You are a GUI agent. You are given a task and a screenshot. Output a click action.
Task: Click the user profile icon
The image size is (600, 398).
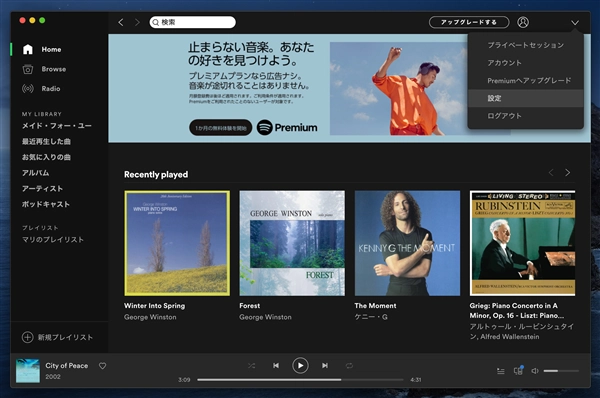(x=523, y=22)
